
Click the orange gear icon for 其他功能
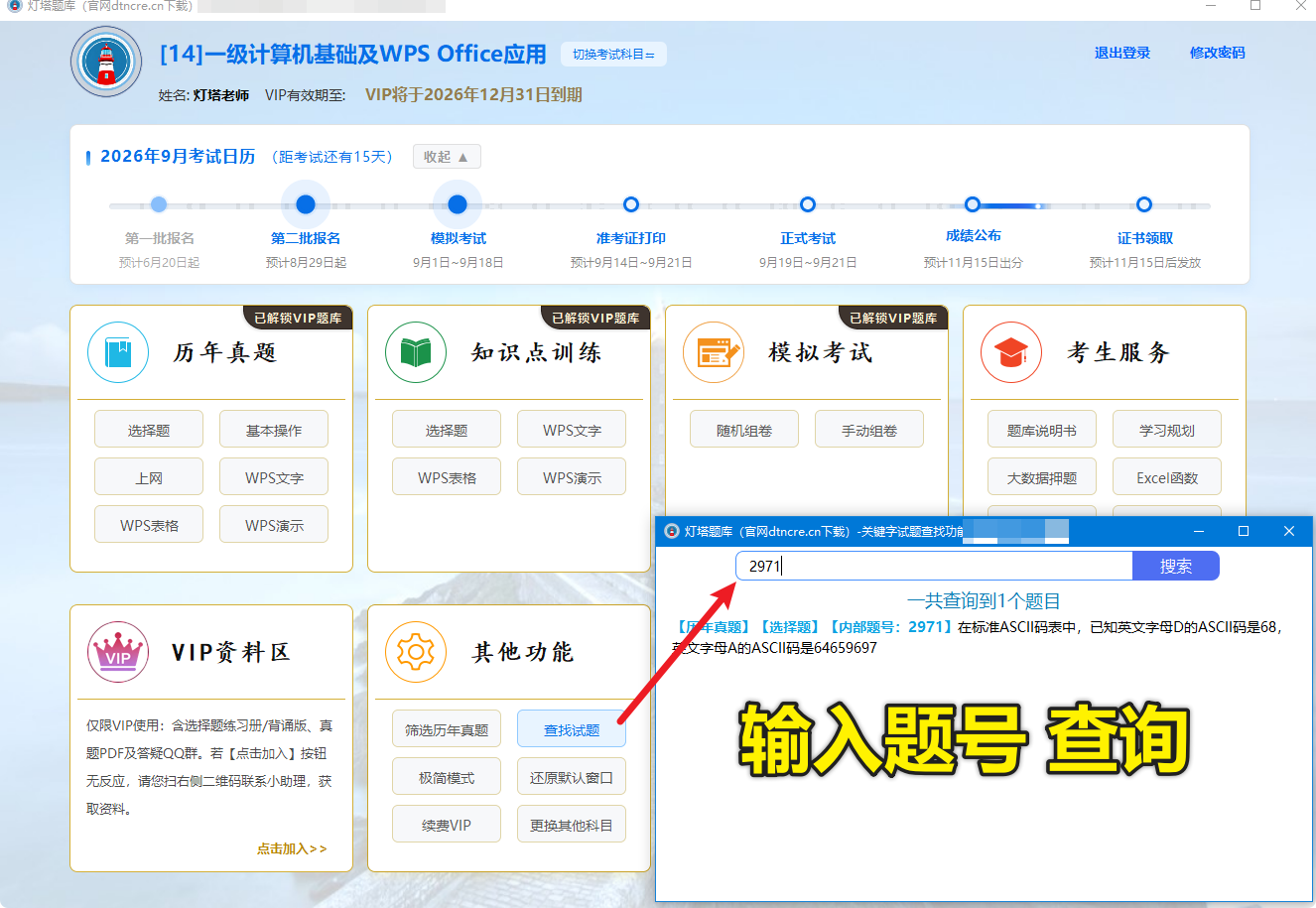416,652
